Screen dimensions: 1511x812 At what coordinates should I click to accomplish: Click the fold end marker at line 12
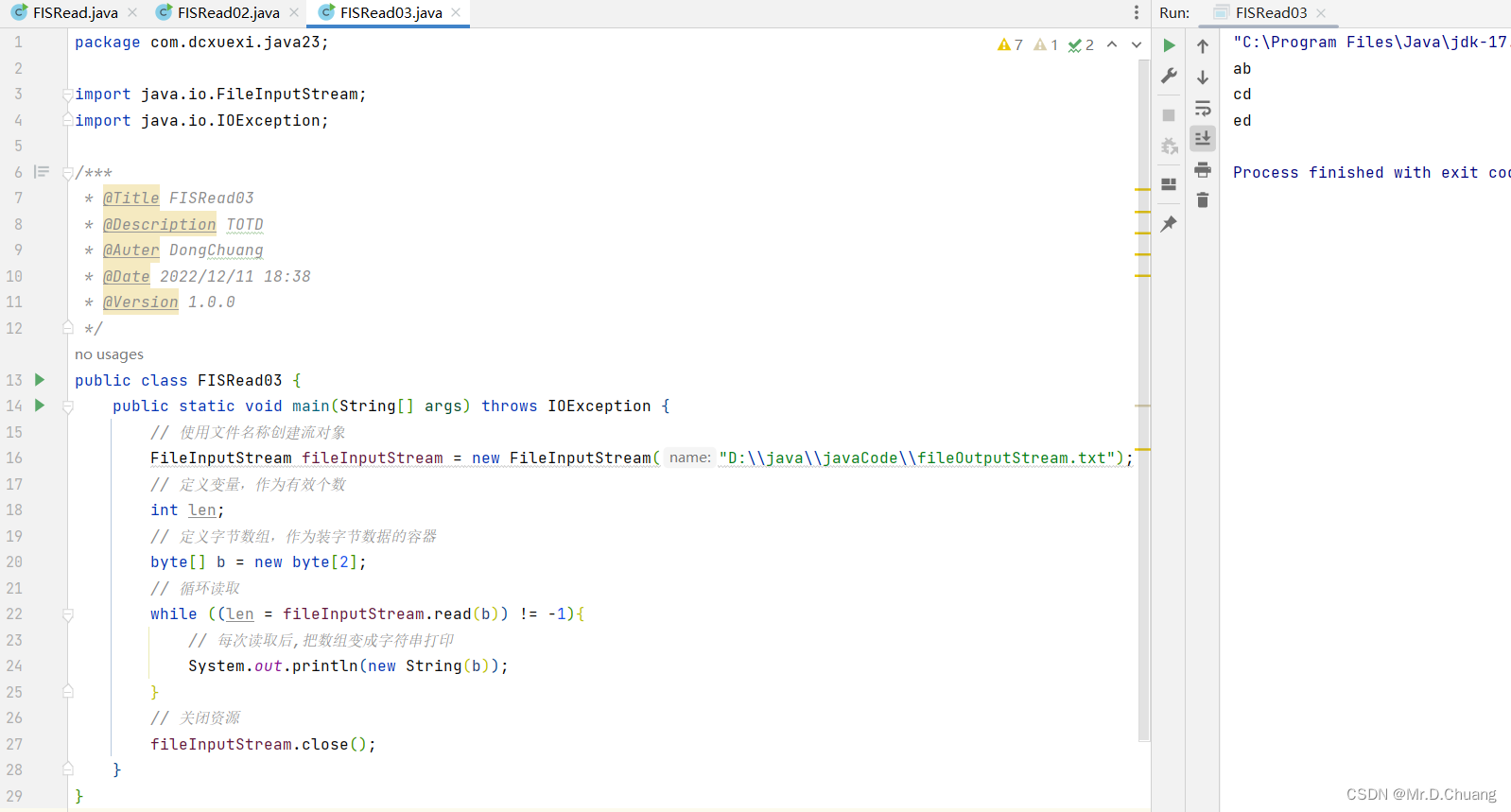click(68, 328)
